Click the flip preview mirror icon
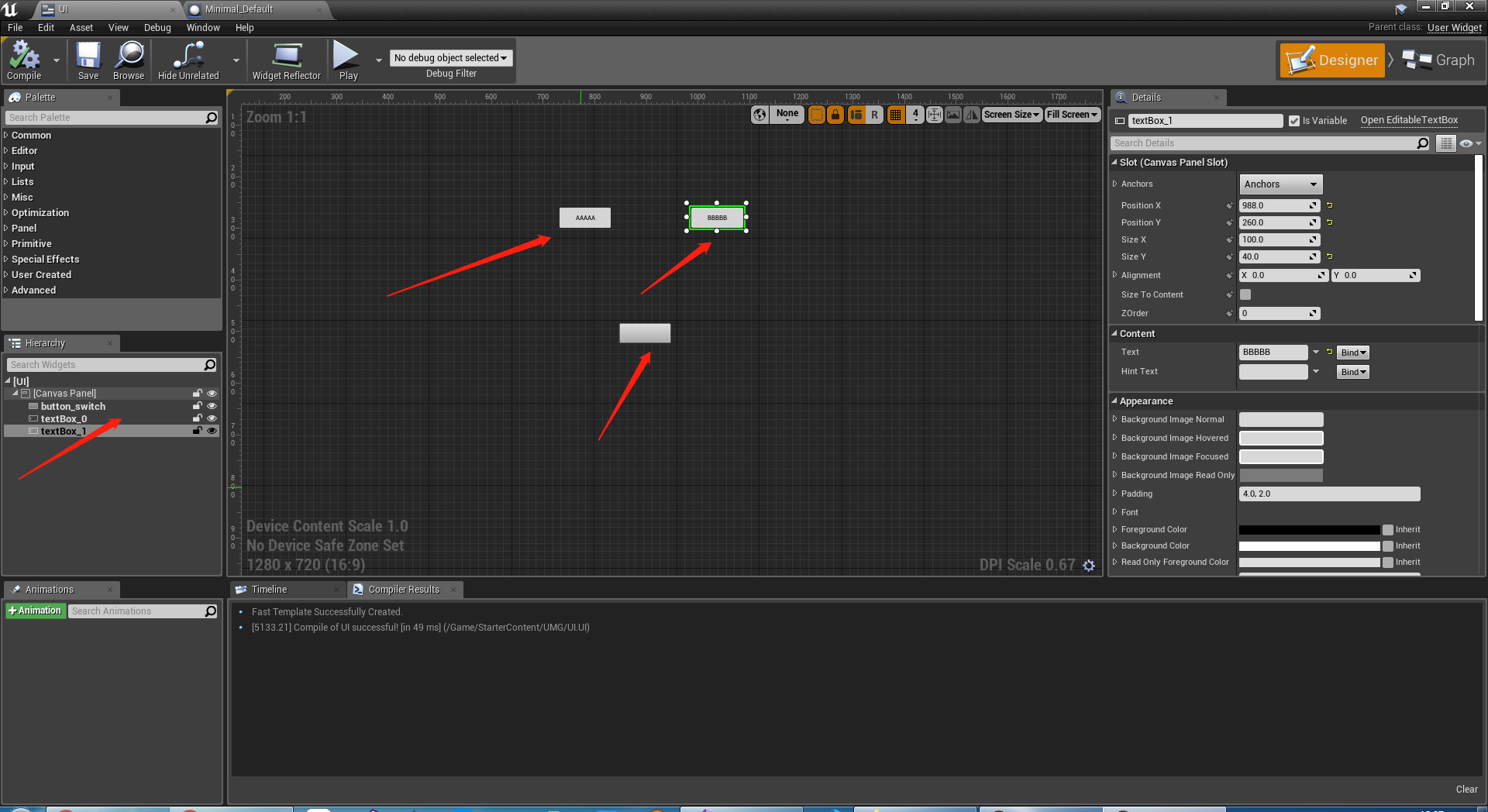This screenshot has height=812, width=1488. pyautogui.click(x=971, y=114)
